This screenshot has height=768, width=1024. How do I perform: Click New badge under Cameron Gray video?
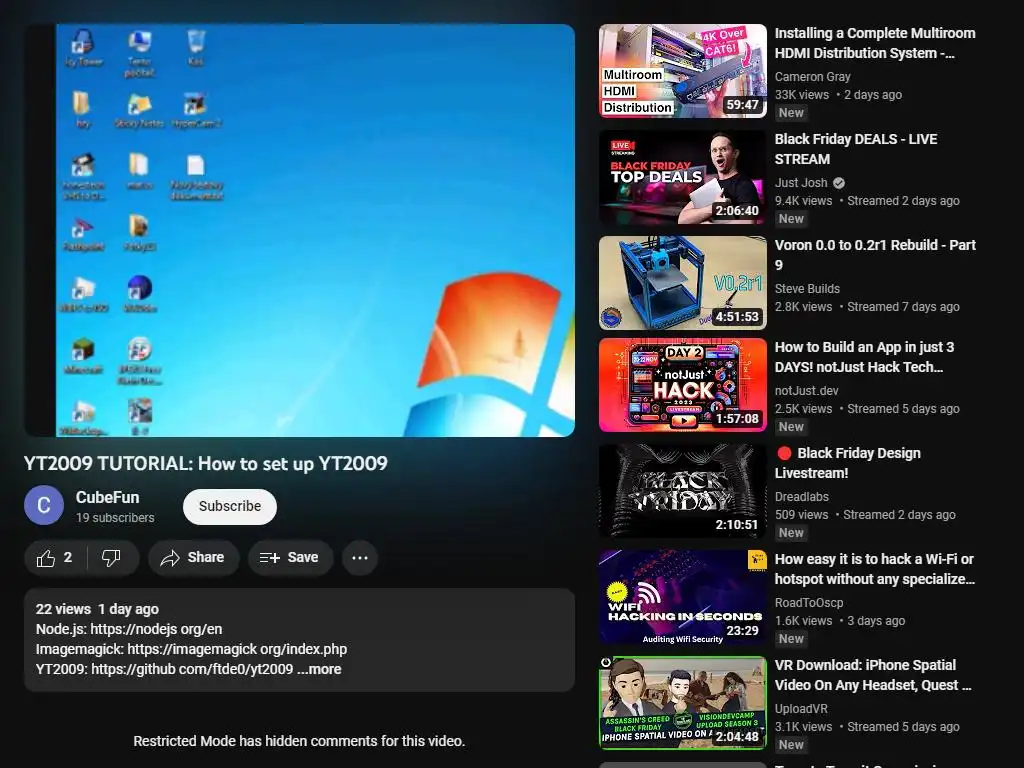point(791,113)
